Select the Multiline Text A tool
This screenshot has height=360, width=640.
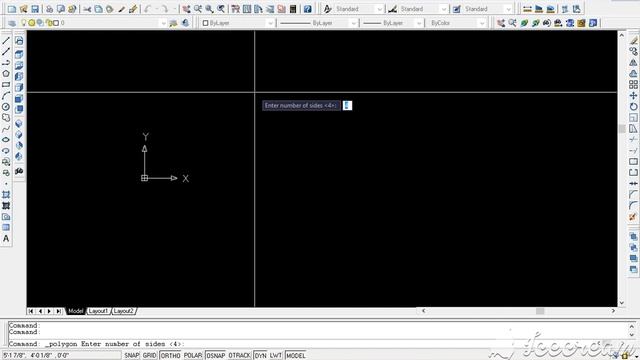click(x=6, y=239)
